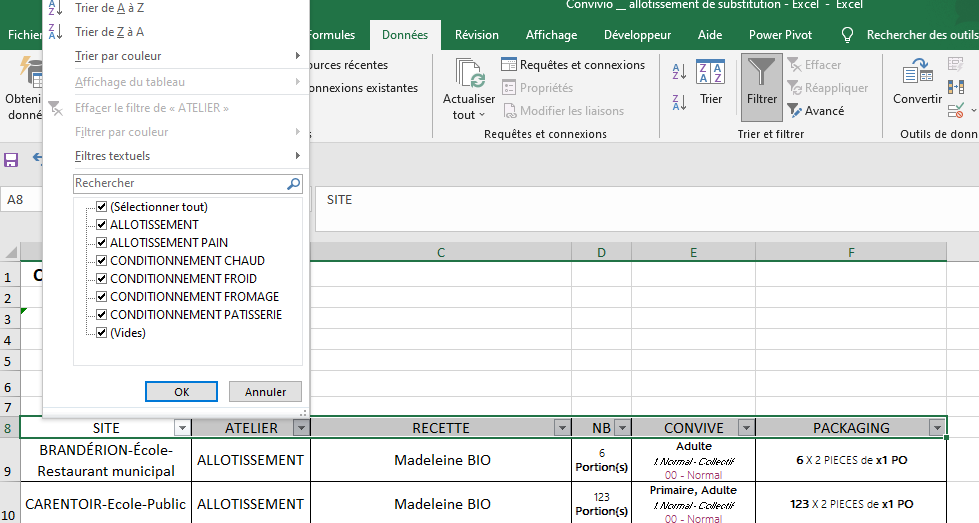Open Requêtes et connexions pane
The height and width of the screenshot is (523, 979).
tap(573, 65)
